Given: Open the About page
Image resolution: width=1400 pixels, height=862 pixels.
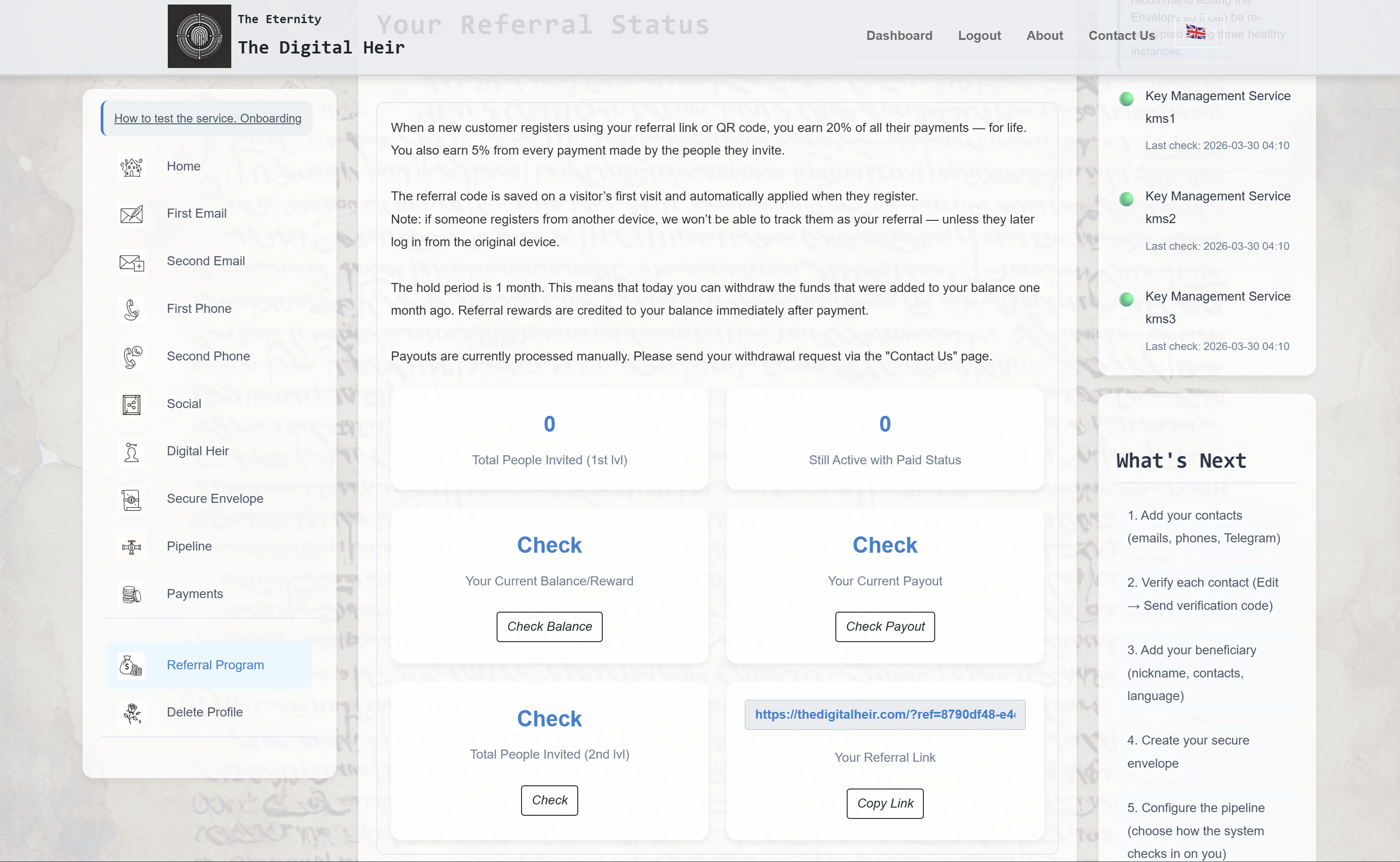Looking at the screenshot, I should coord(1044,35).
